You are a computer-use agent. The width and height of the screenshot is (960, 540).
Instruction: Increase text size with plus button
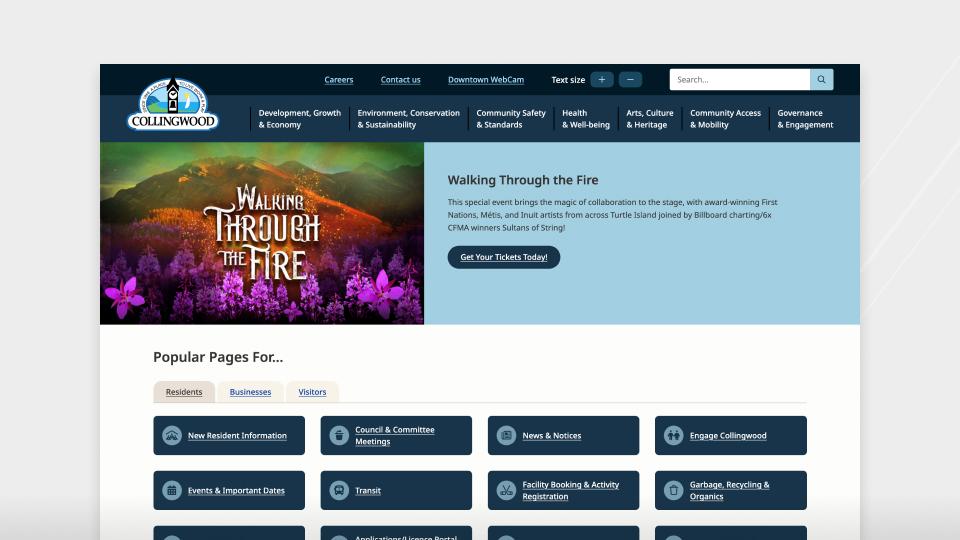pyautogui.click(x=602, y=80)
